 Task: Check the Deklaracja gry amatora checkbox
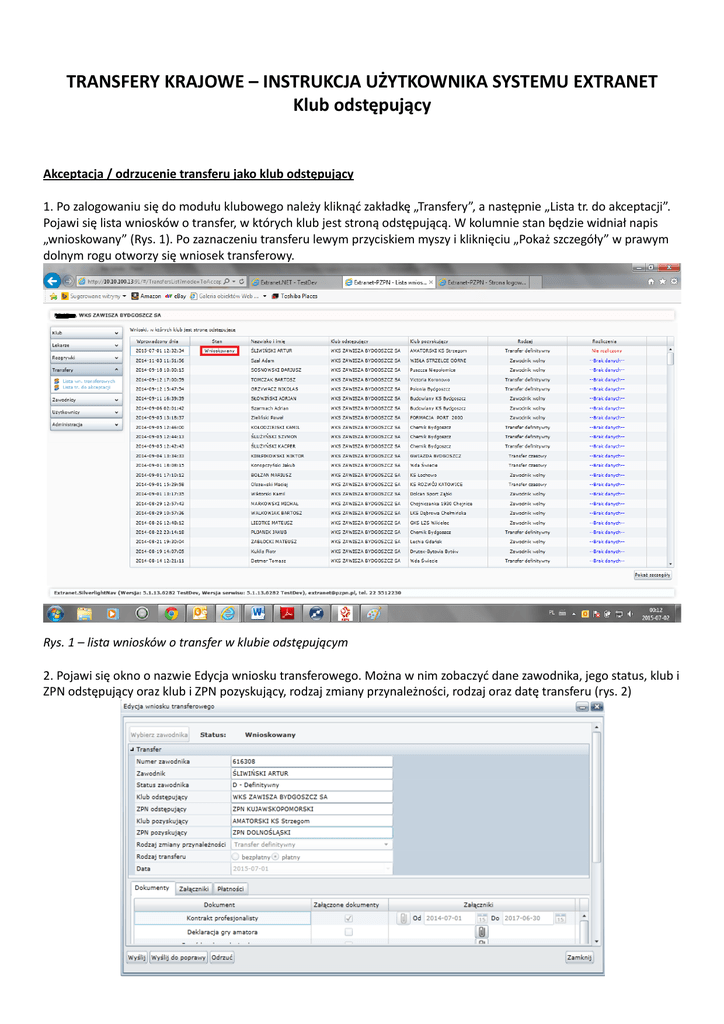[349, 932]
